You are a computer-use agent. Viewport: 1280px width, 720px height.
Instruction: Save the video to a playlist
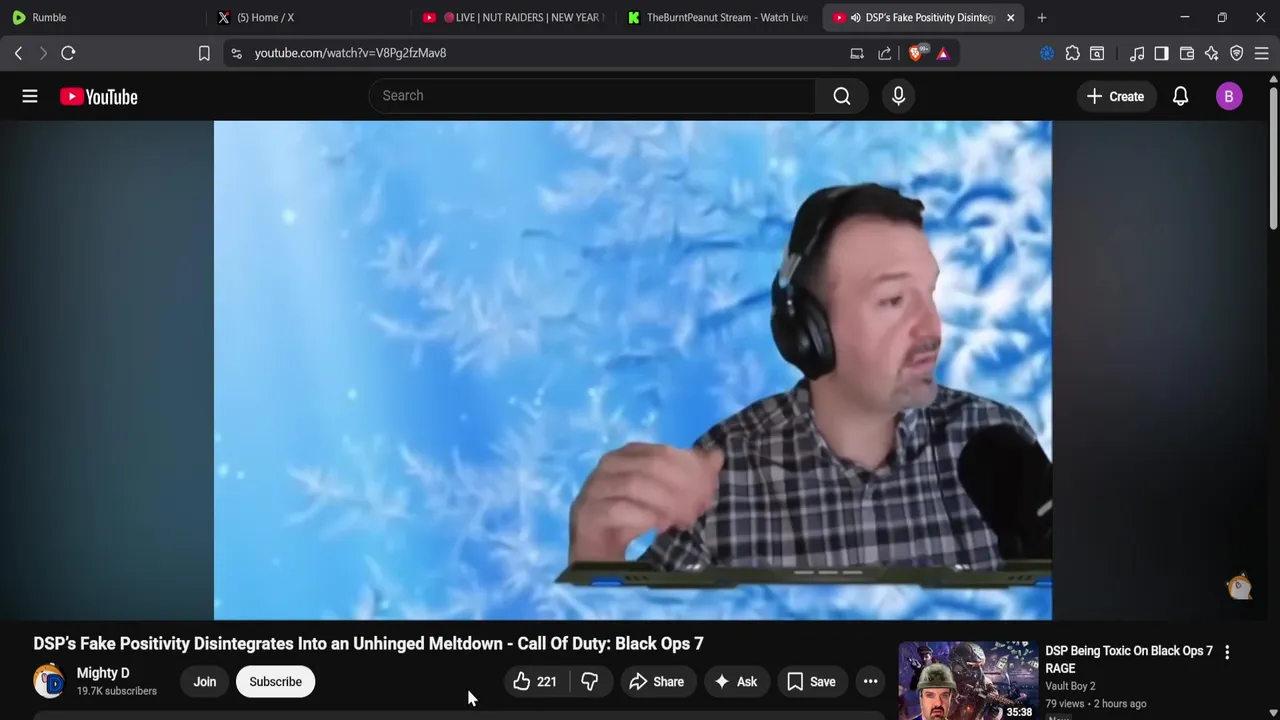(x=811, y=682)
